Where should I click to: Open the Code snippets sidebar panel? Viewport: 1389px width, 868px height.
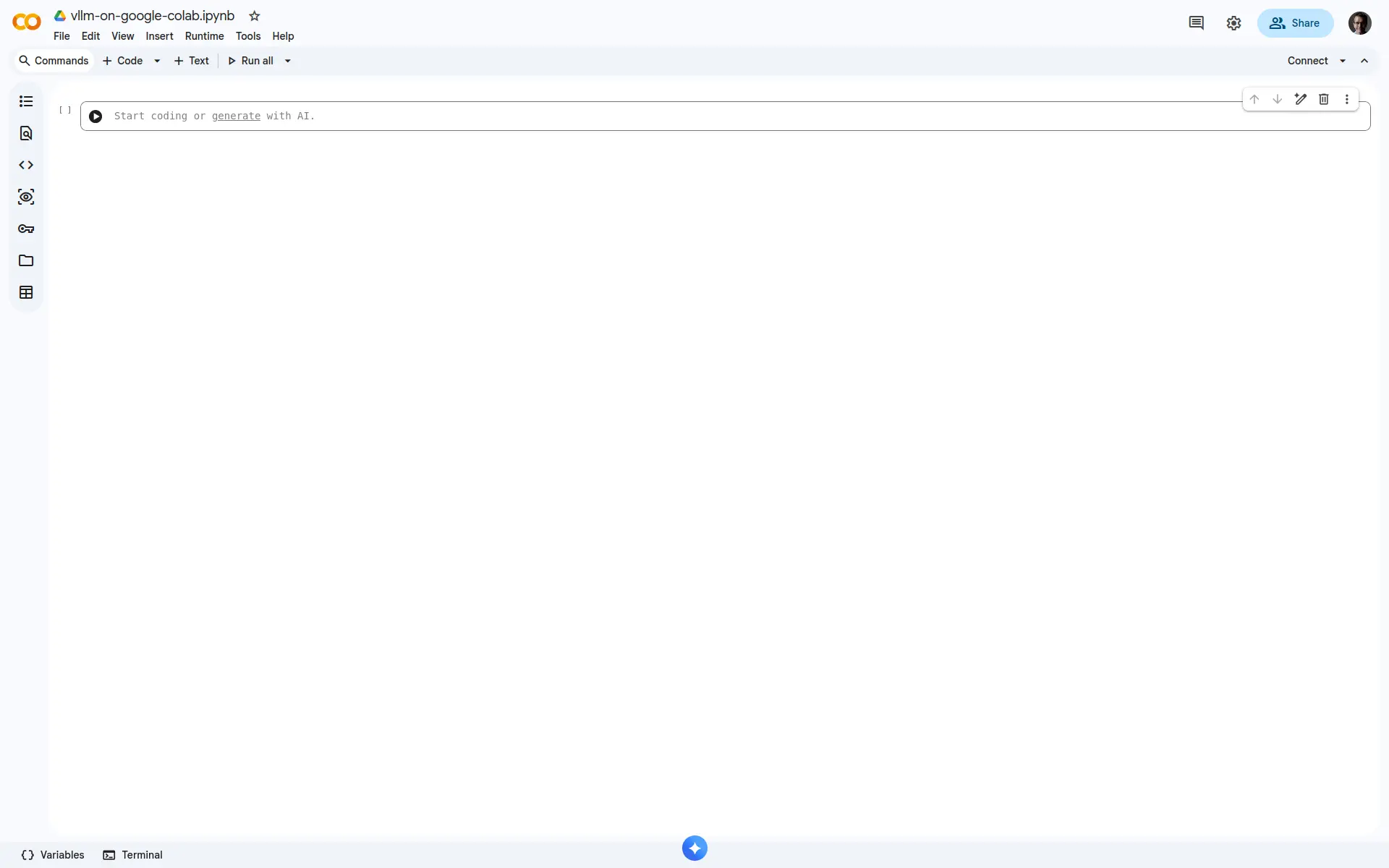(26, 165)
